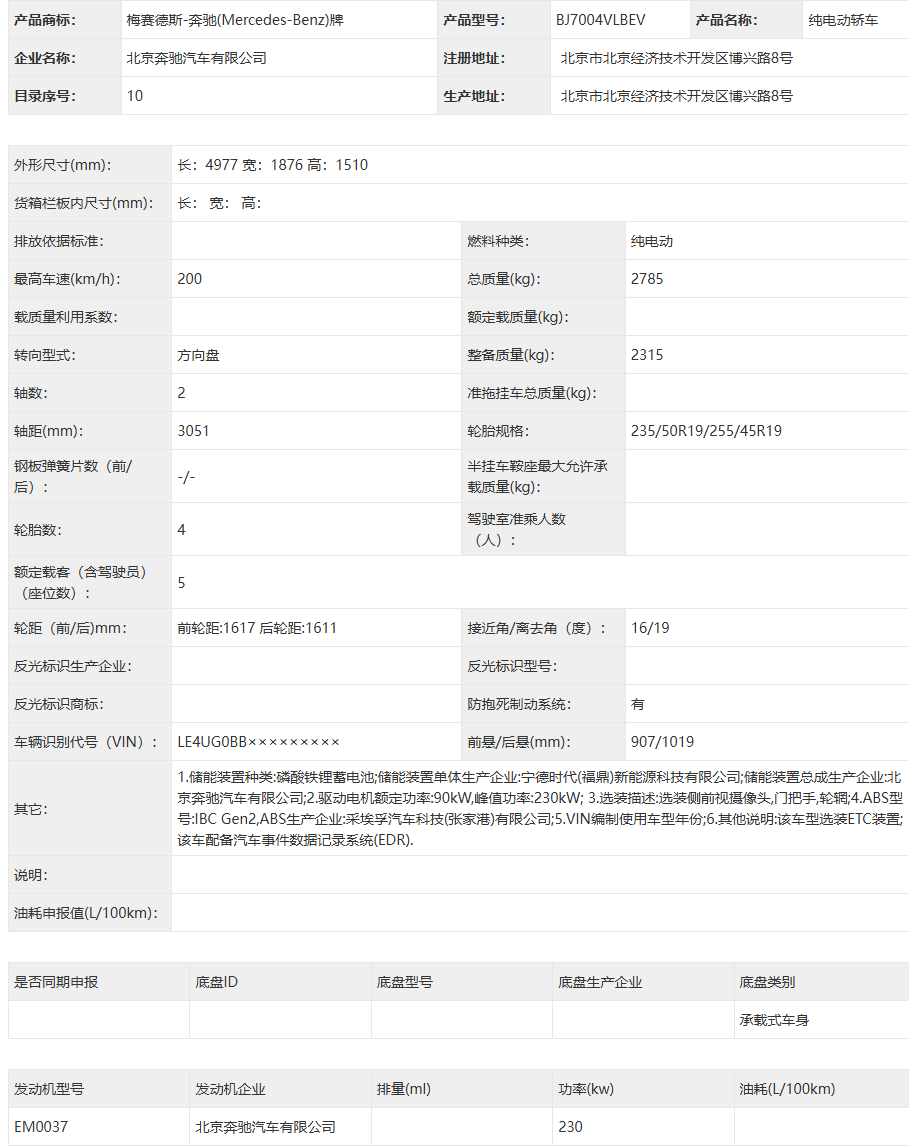This screenshot has height=1146, width=909.
Task: Click the 底盘生产企业 column header
Action: pyautogui.click(x=600, y=982)
